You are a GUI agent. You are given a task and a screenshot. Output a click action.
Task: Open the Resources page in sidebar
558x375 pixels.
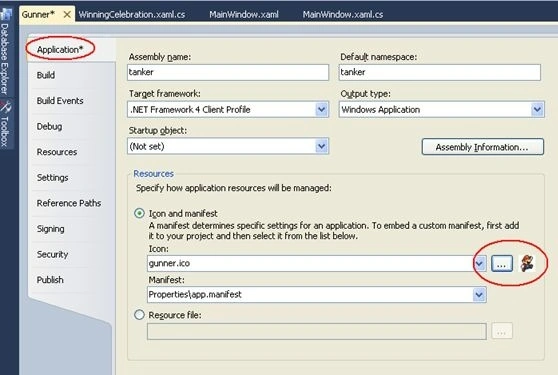[x=57, y=152]
